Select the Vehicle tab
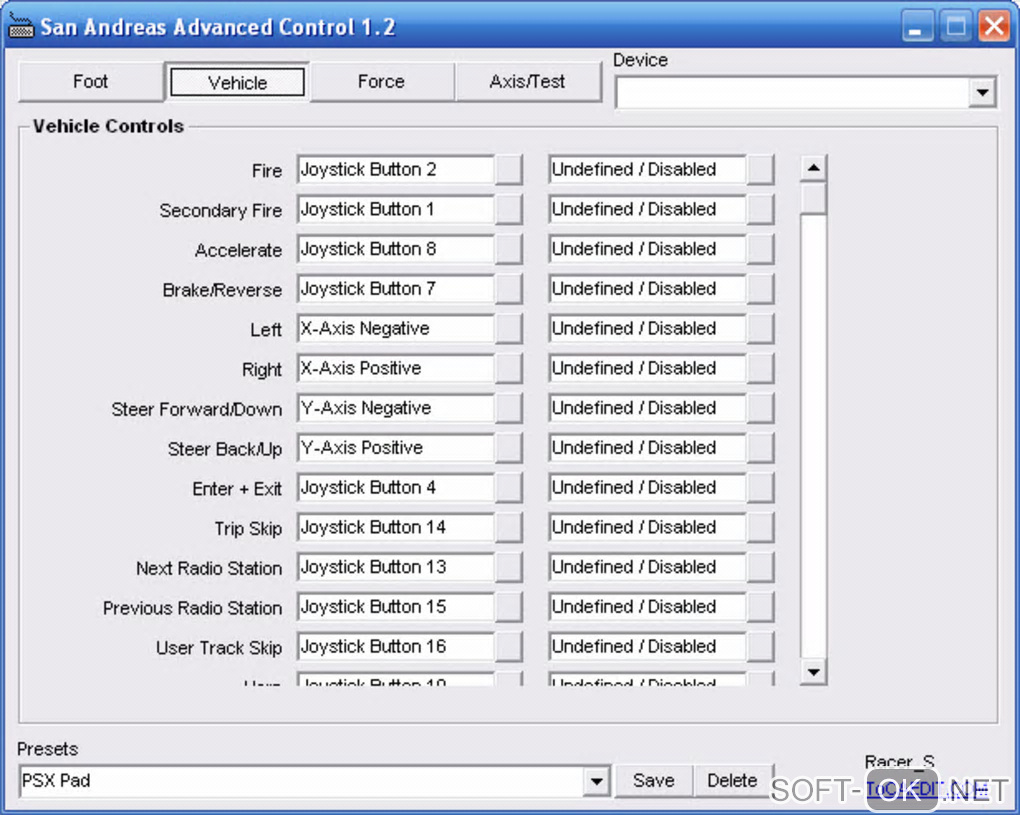Image resolution: width=1020 pixels, height=815 pixels. [x=237, y=83]
